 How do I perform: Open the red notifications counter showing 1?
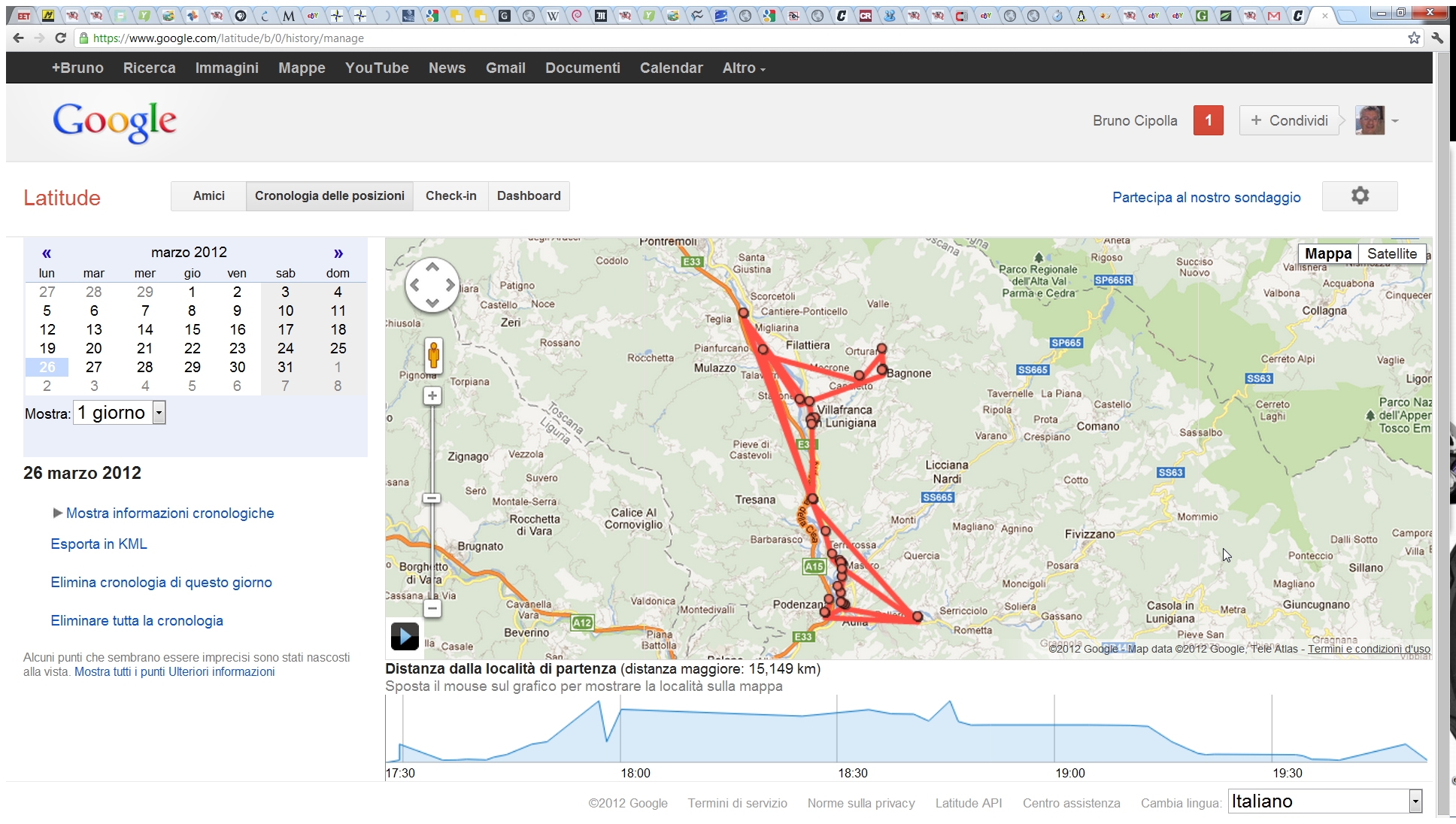coord(1209,120)
